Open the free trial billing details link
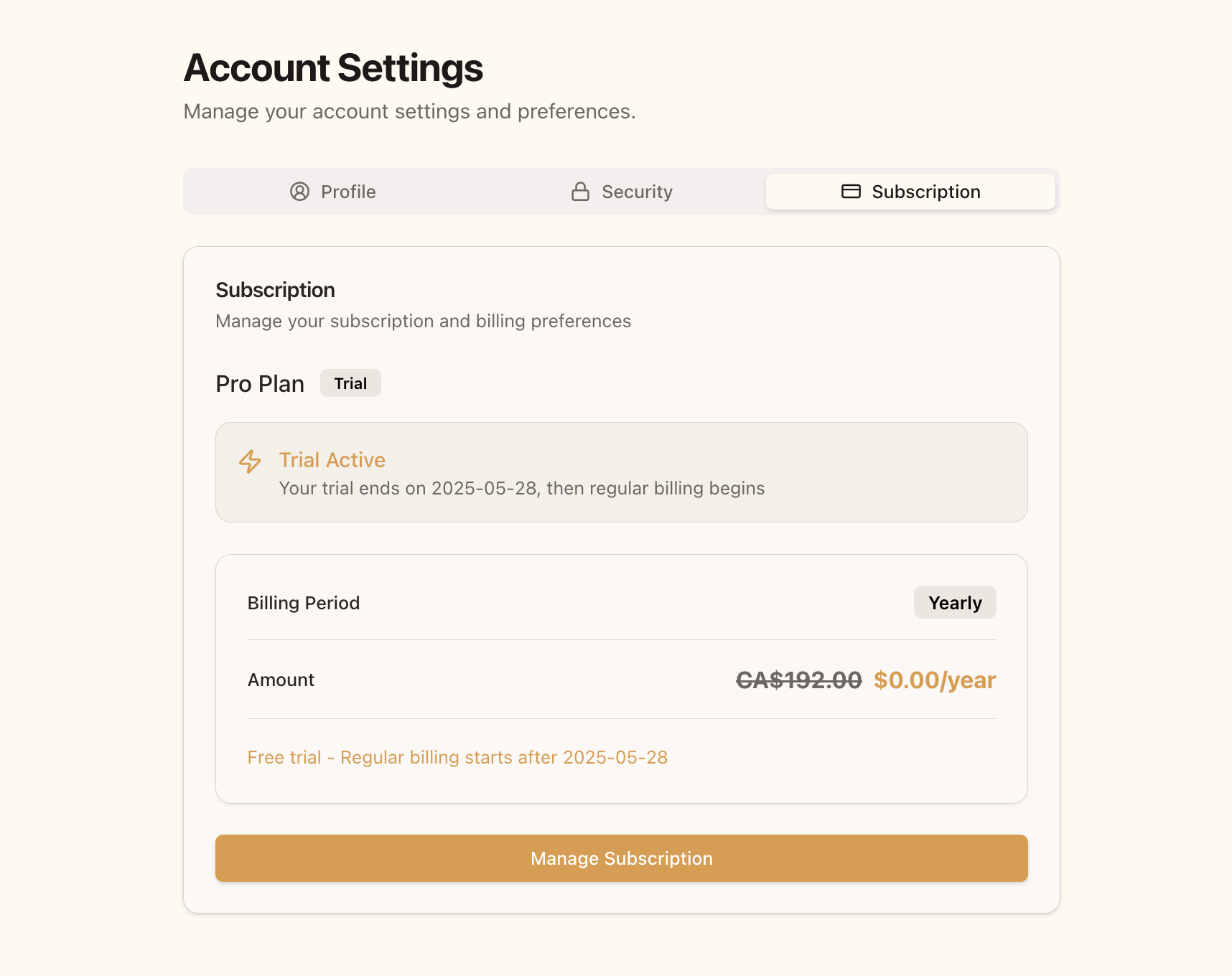The image size is (1232, 976). [457, 757]
